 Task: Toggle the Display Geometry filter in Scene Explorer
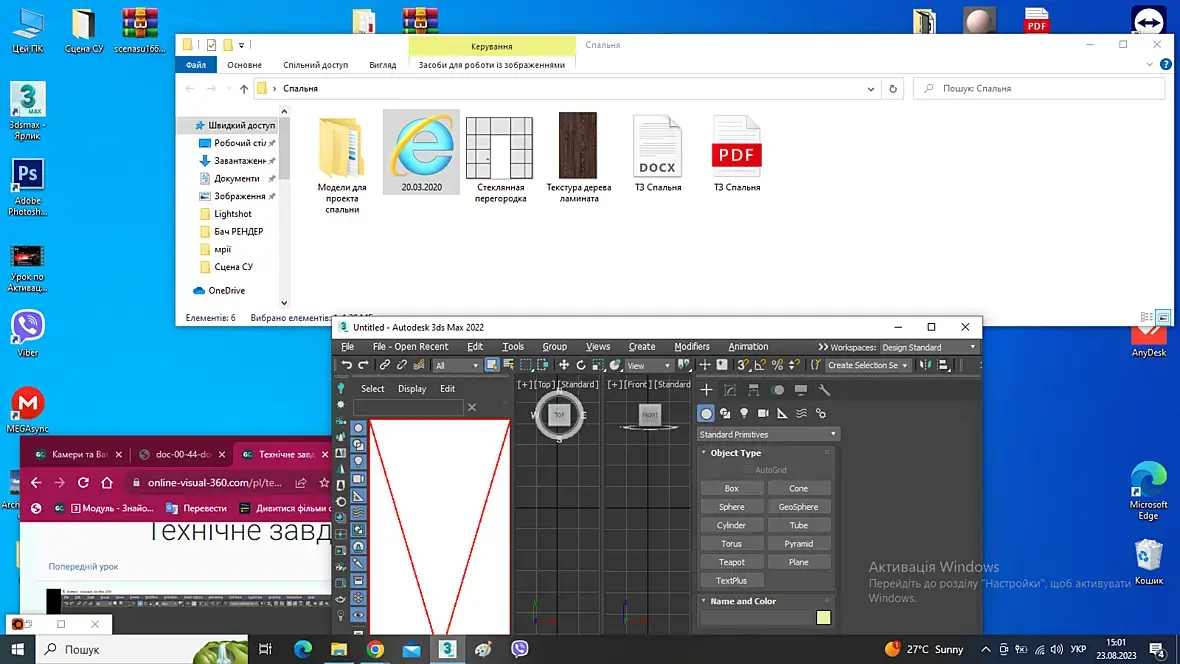(x=358, y=428)
